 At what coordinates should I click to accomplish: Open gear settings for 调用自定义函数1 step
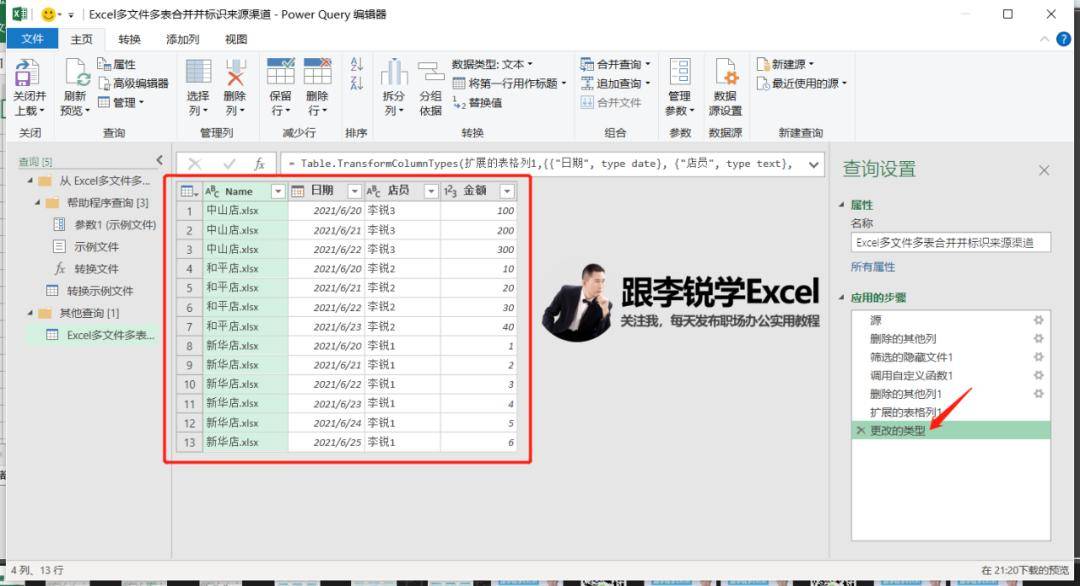1038,376
